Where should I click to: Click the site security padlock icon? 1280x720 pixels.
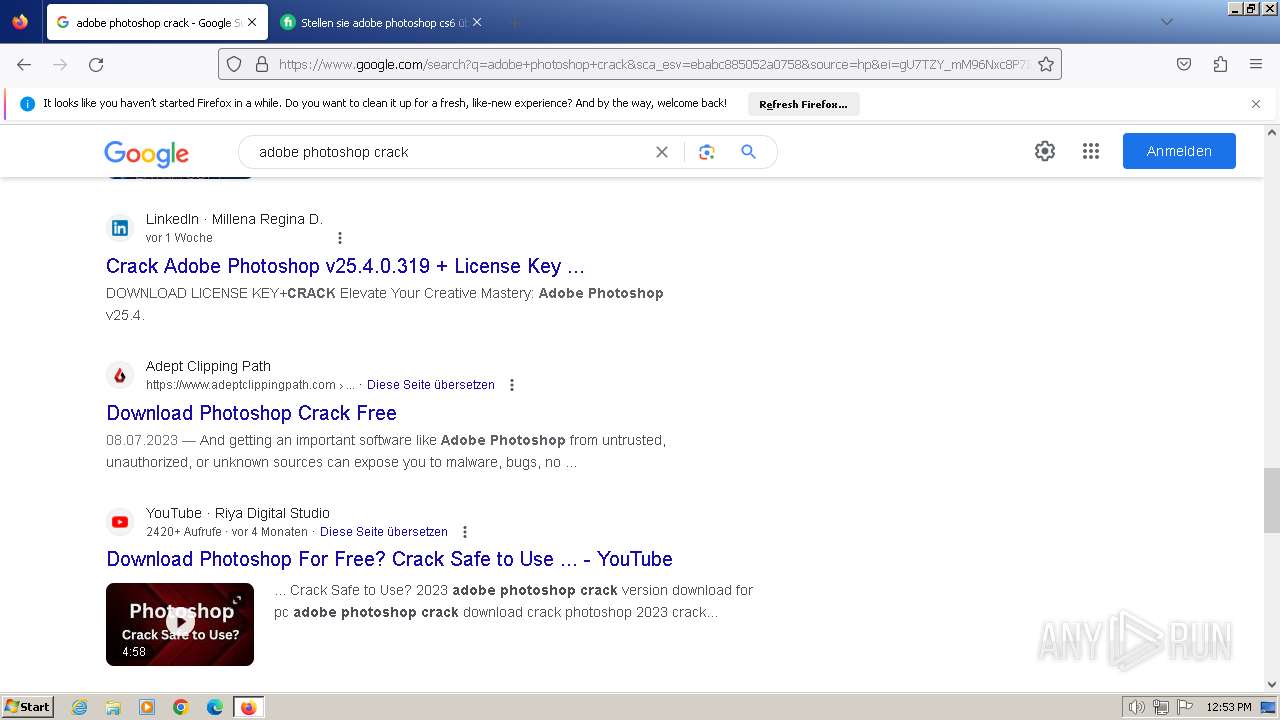[262, 64]
